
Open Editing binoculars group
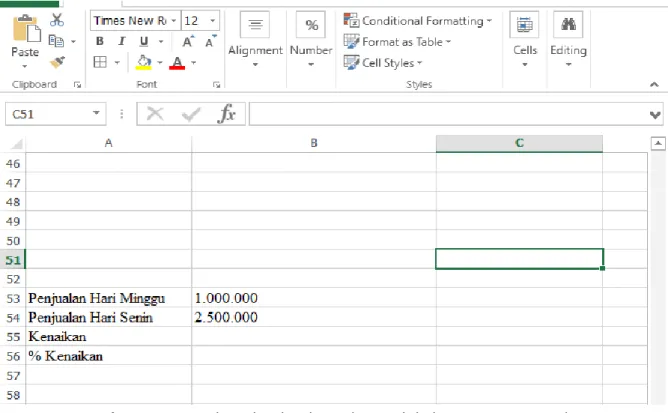click(568, 24)
